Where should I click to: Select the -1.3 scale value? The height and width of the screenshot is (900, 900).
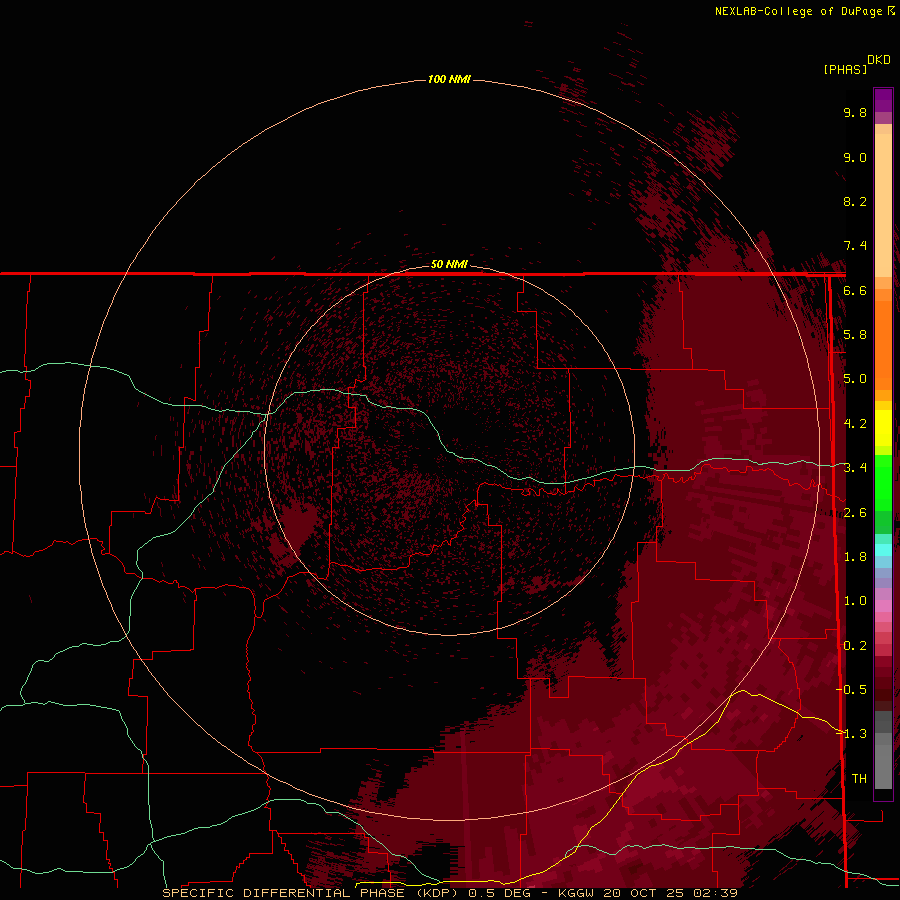(x=851, y=734)
